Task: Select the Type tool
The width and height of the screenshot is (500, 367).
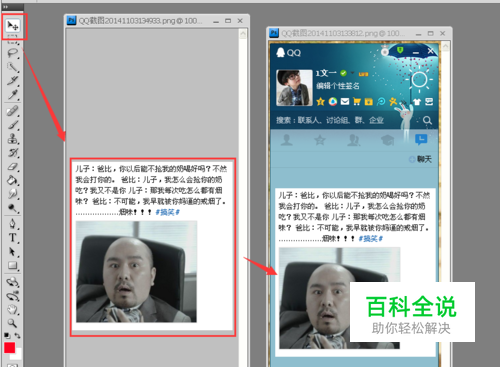Action: (x=13, y=238)
